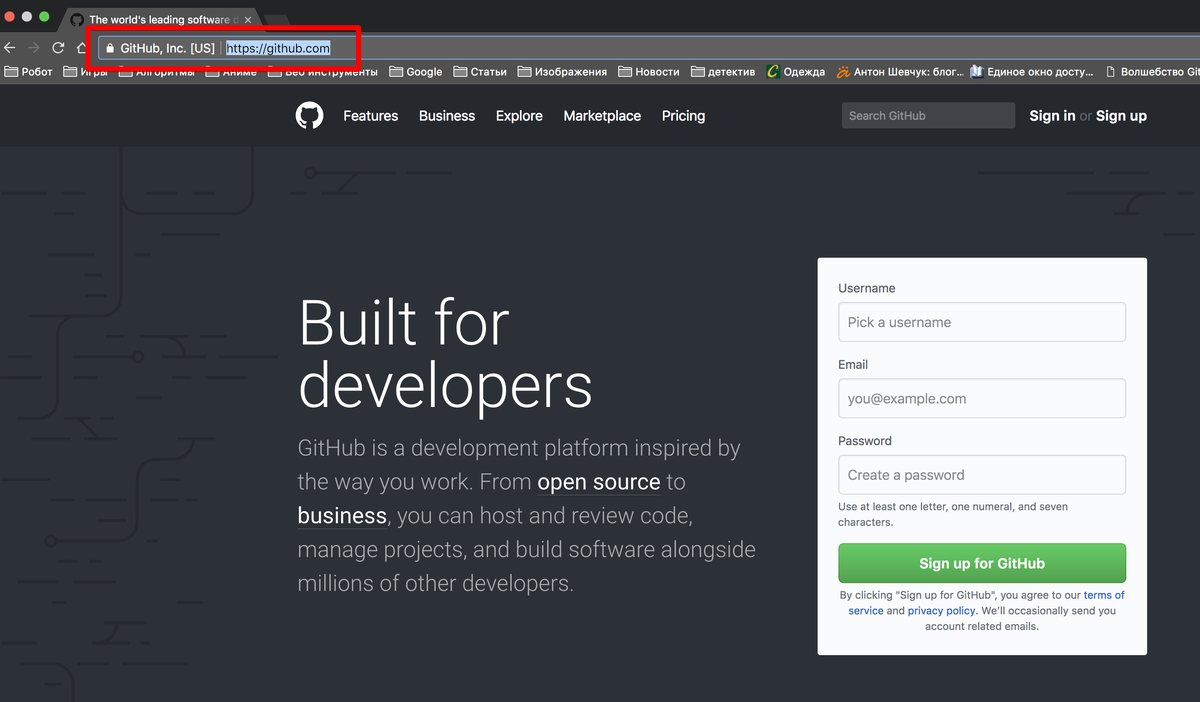Open the Marketplace nav item
This screenshot has height=702, width=1200.
pyautogui.click(x=602, y=116)
